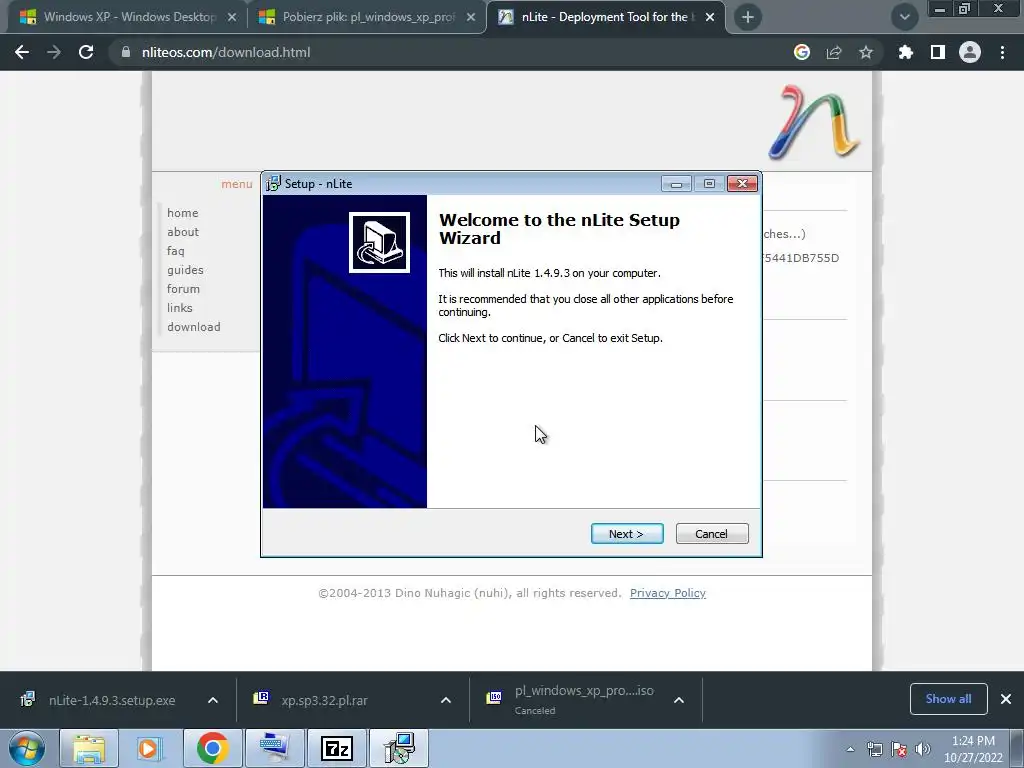Open Chrome profile avatar

coord(970,52)
